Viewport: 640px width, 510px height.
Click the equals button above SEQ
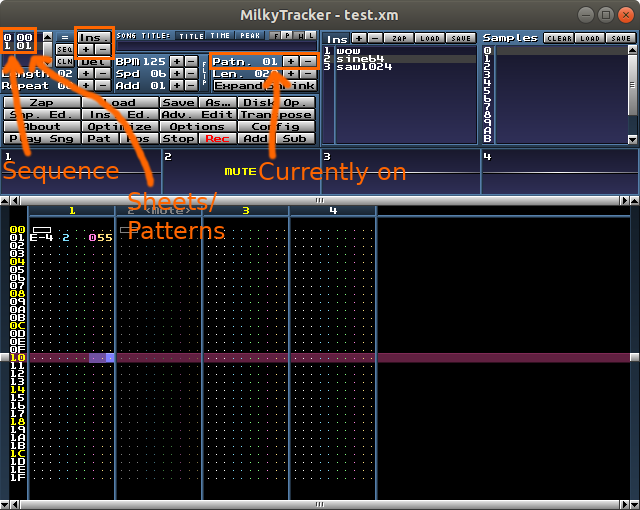64,38
